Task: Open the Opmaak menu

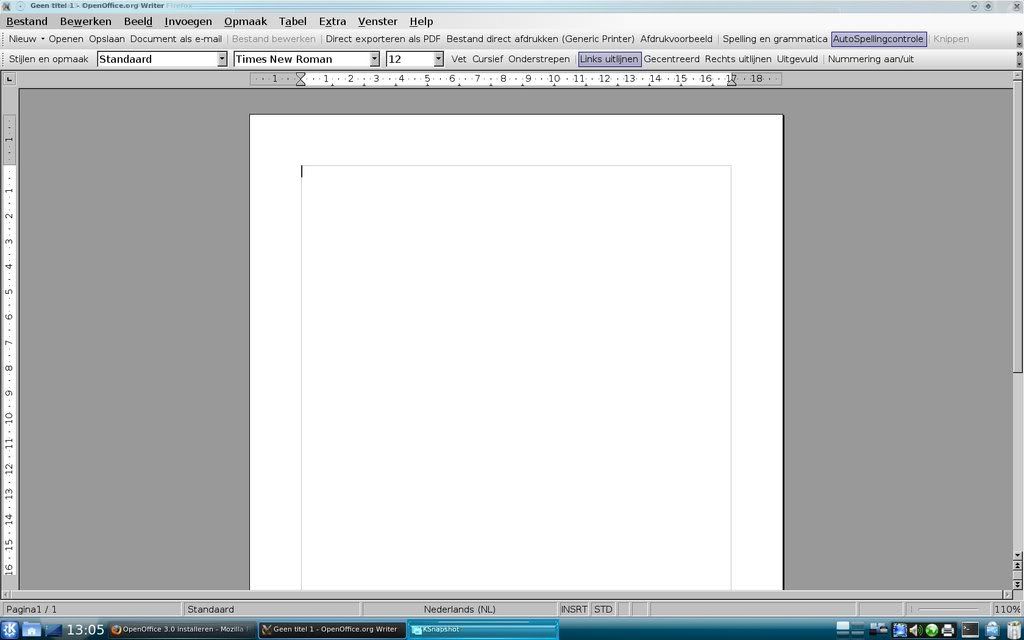Action: click(x=245, y=21)
